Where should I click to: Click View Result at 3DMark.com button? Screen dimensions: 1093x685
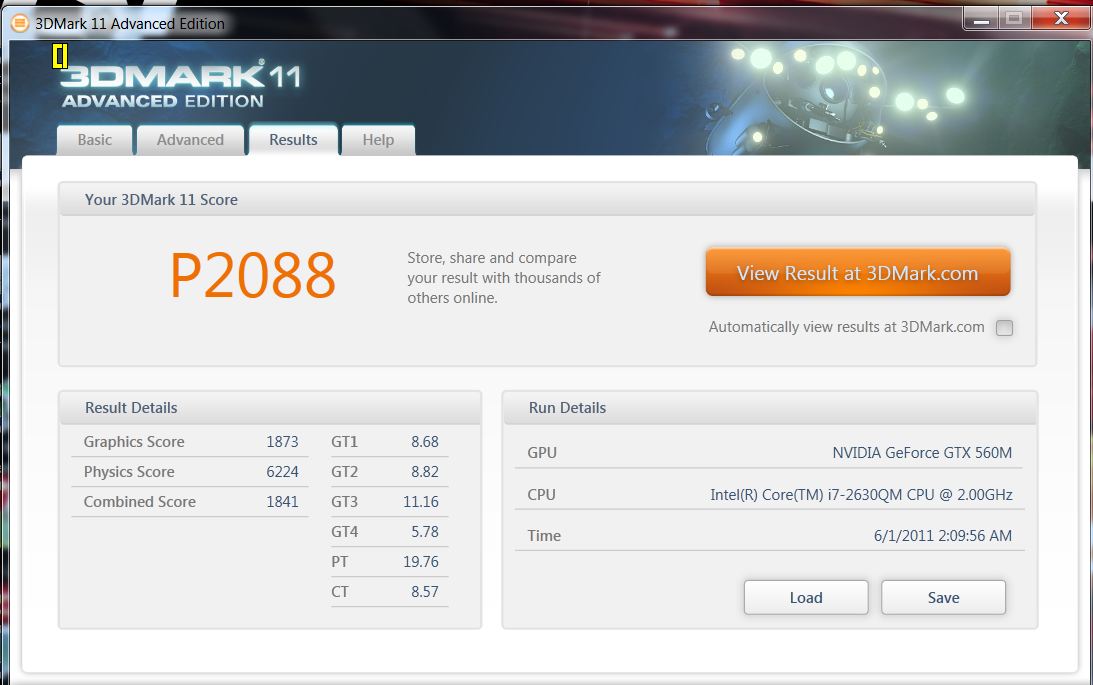click(857, 272)
